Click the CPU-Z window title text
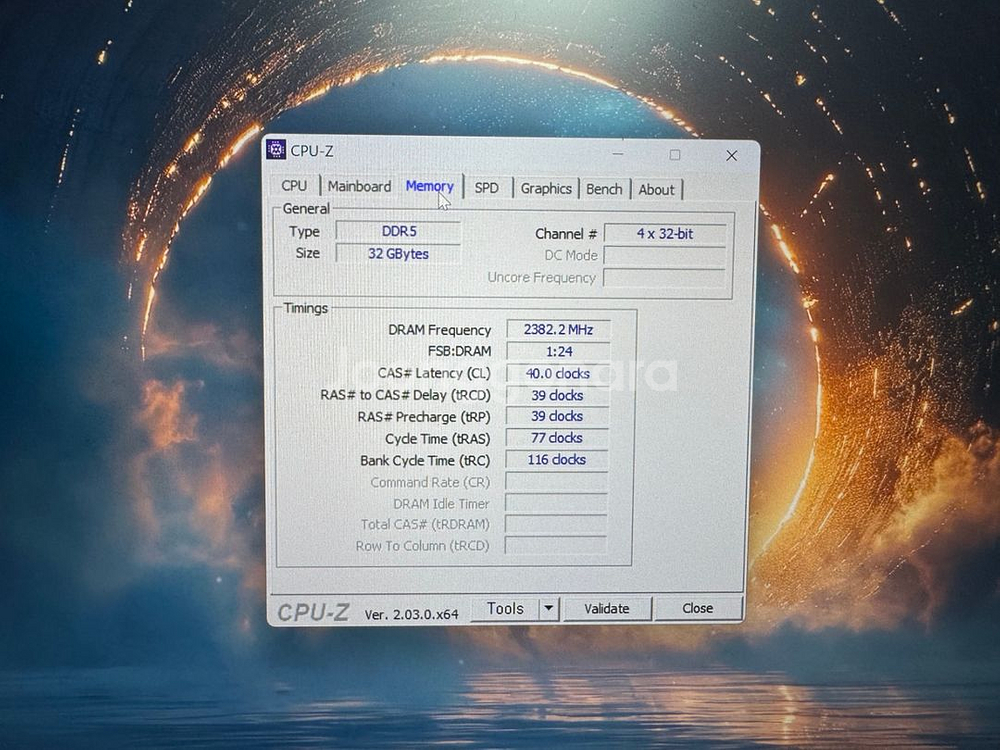The height and width of the screenshot is (750, 1000). 312,151
